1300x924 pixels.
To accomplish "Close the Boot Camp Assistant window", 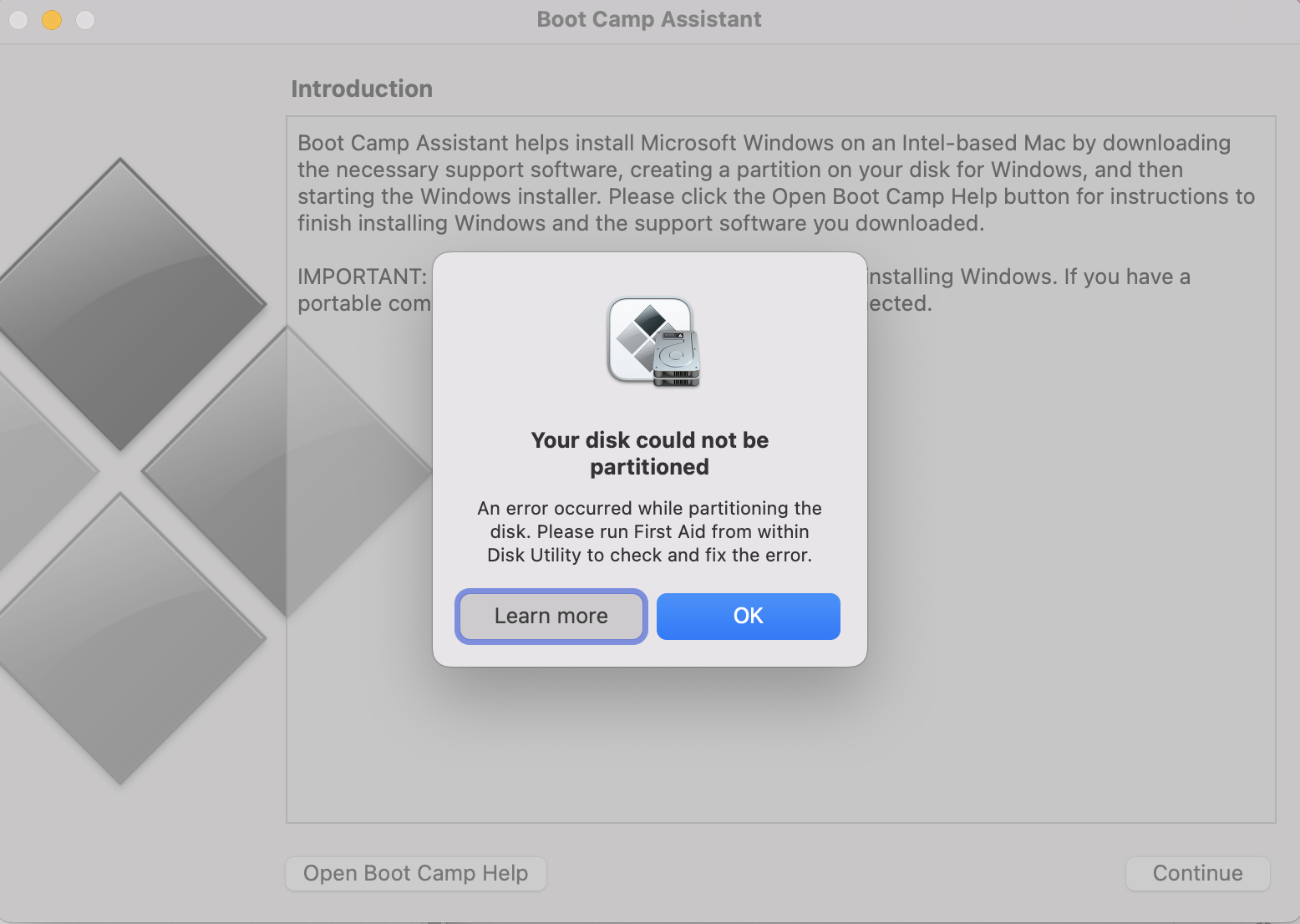I will (18, 19).
